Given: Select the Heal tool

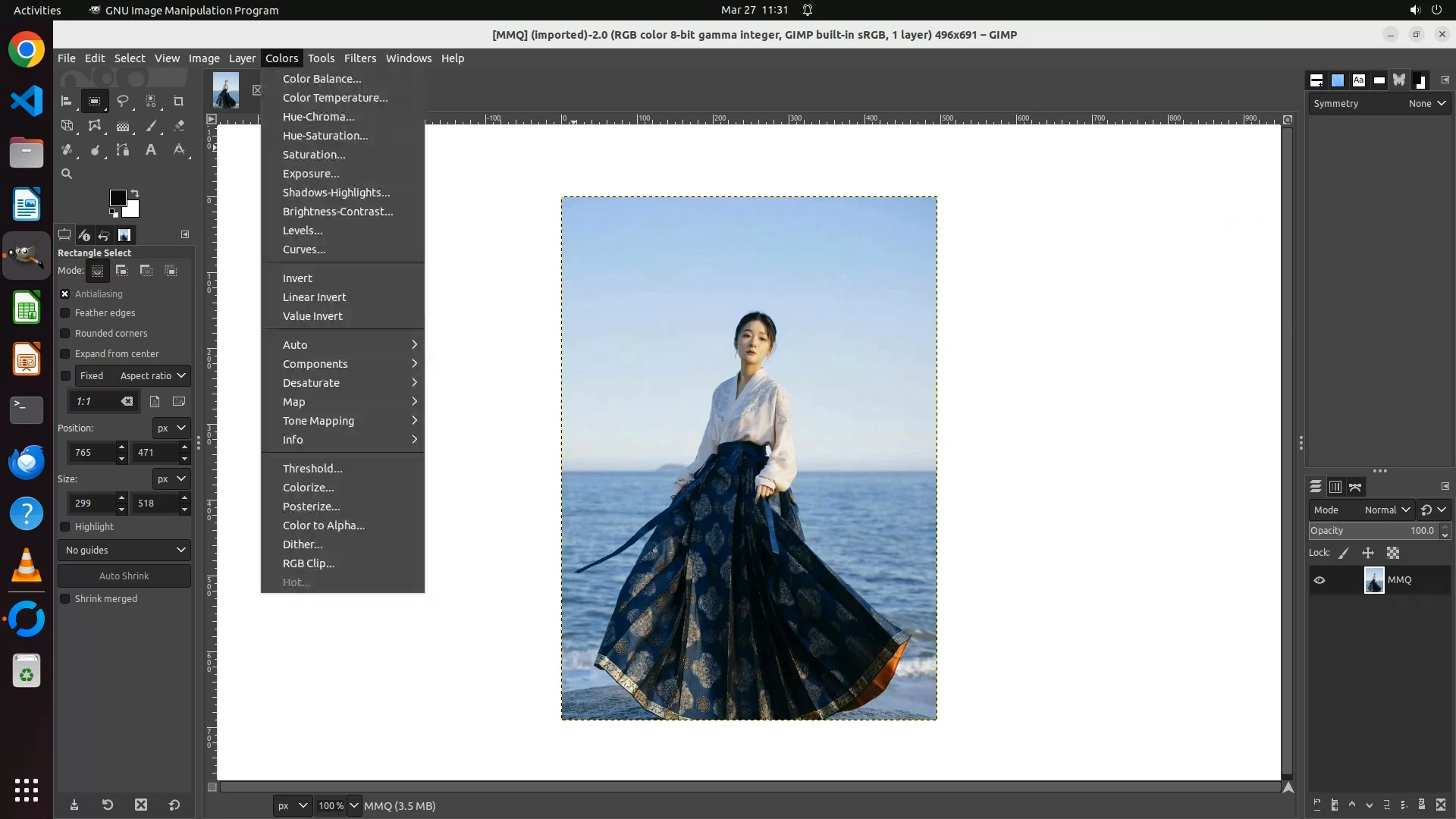Looking at the screenshot, I should [67, 150].
